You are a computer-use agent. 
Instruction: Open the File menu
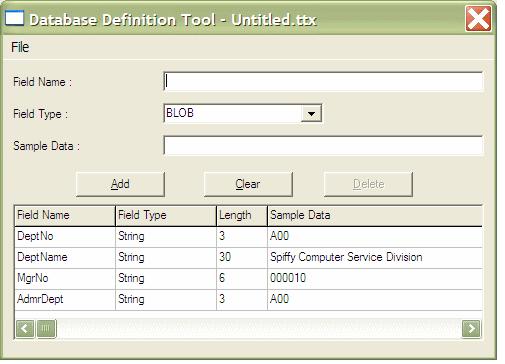[20, 47]
